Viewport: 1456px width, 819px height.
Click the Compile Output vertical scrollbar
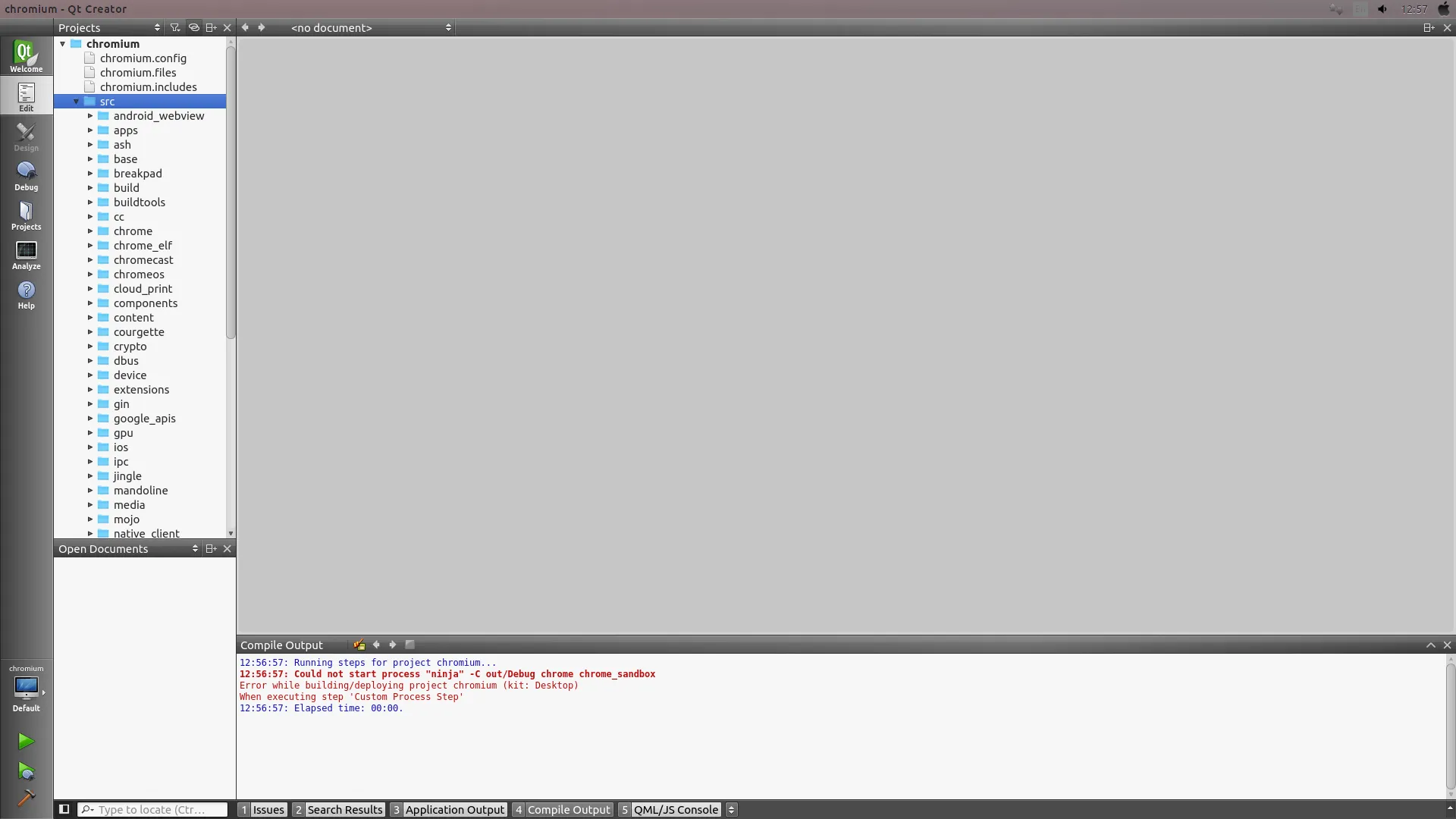[1450, 726]
